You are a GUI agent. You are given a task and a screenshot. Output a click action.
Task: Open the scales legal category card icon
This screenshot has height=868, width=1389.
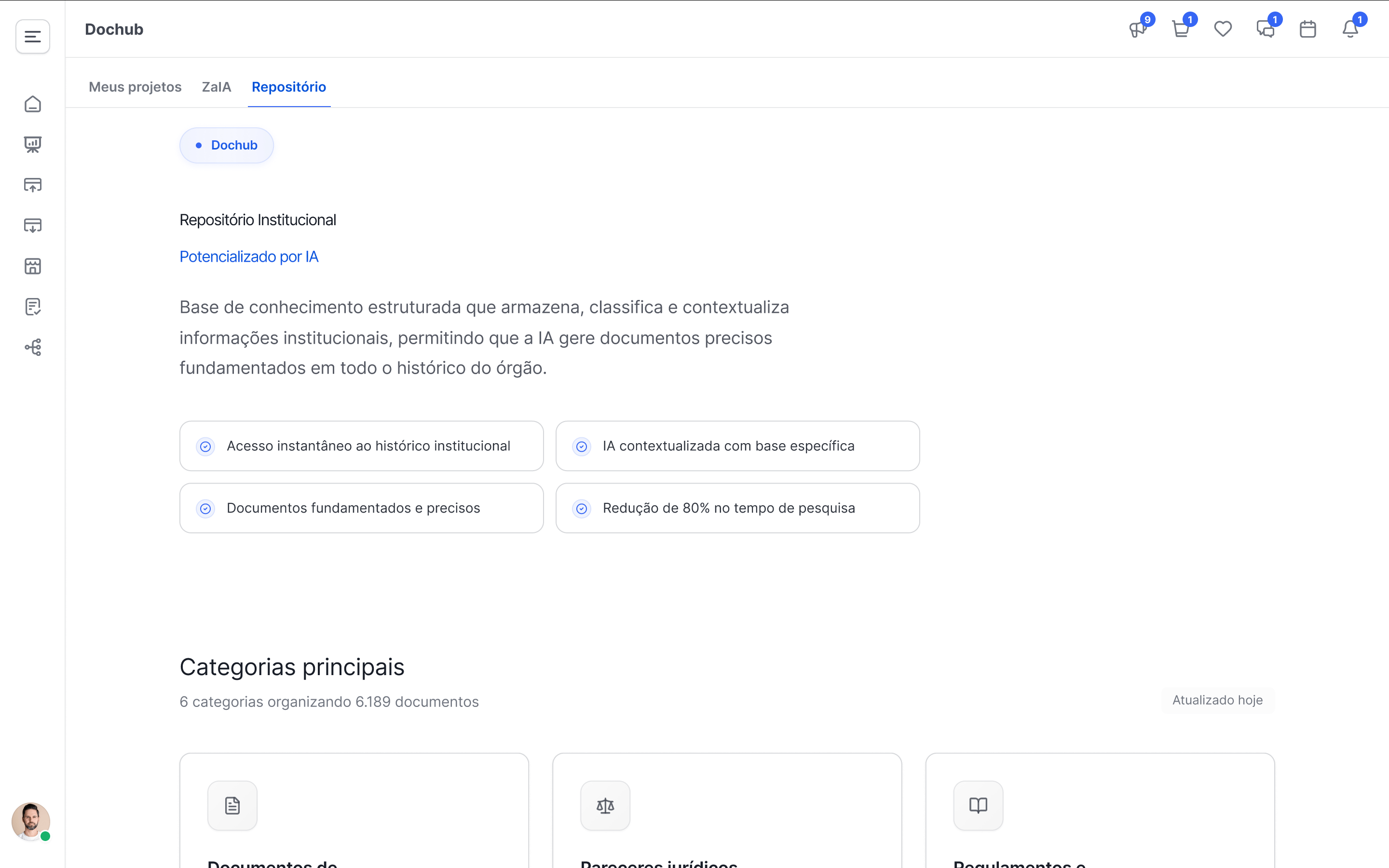pos(605,805)
